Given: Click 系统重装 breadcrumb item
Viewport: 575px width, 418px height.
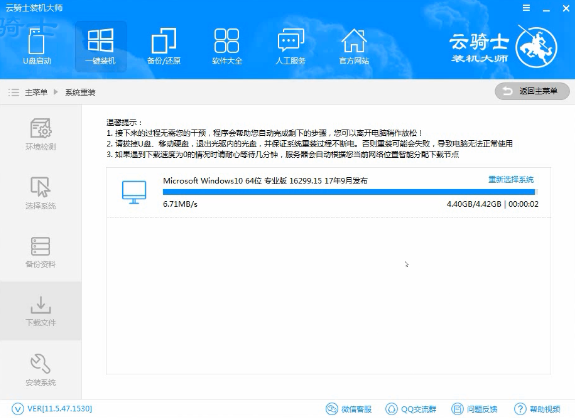Looking at the screenshot, I should coord(80,92).
